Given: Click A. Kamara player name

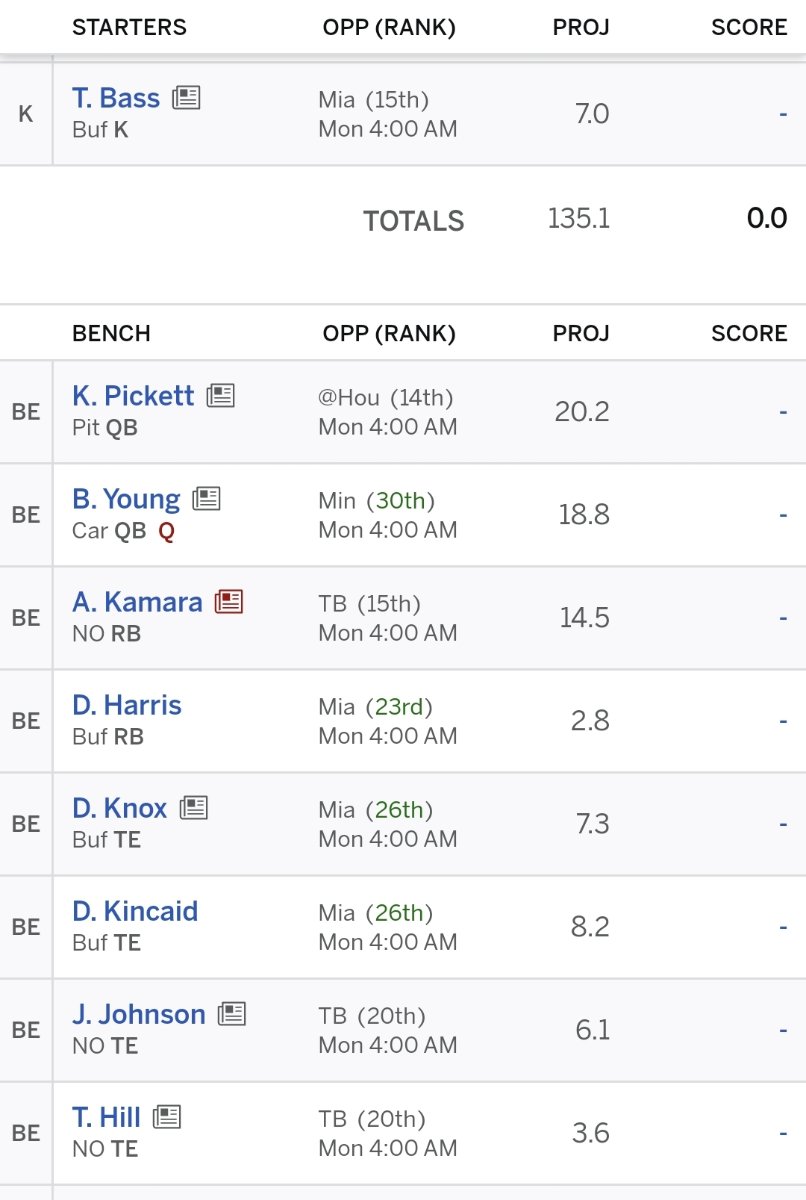Looking at the screenshot, I should click(137, 602).
